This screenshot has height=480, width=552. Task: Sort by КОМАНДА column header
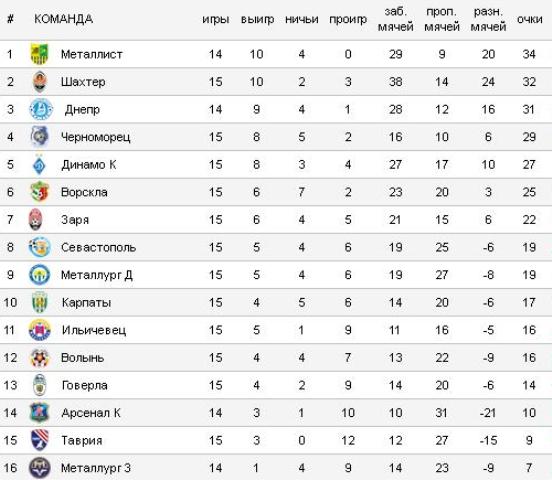(64, 19)
